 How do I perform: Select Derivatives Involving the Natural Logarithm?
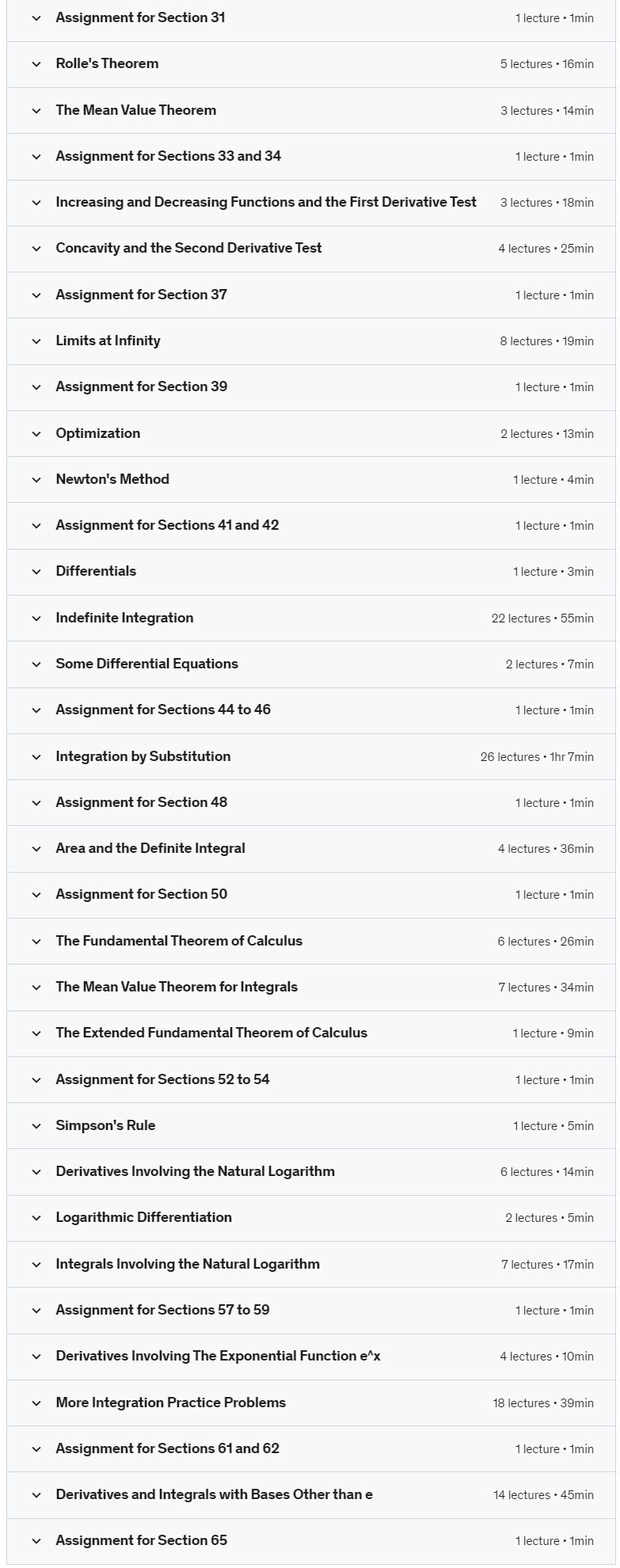point(195,1171)
